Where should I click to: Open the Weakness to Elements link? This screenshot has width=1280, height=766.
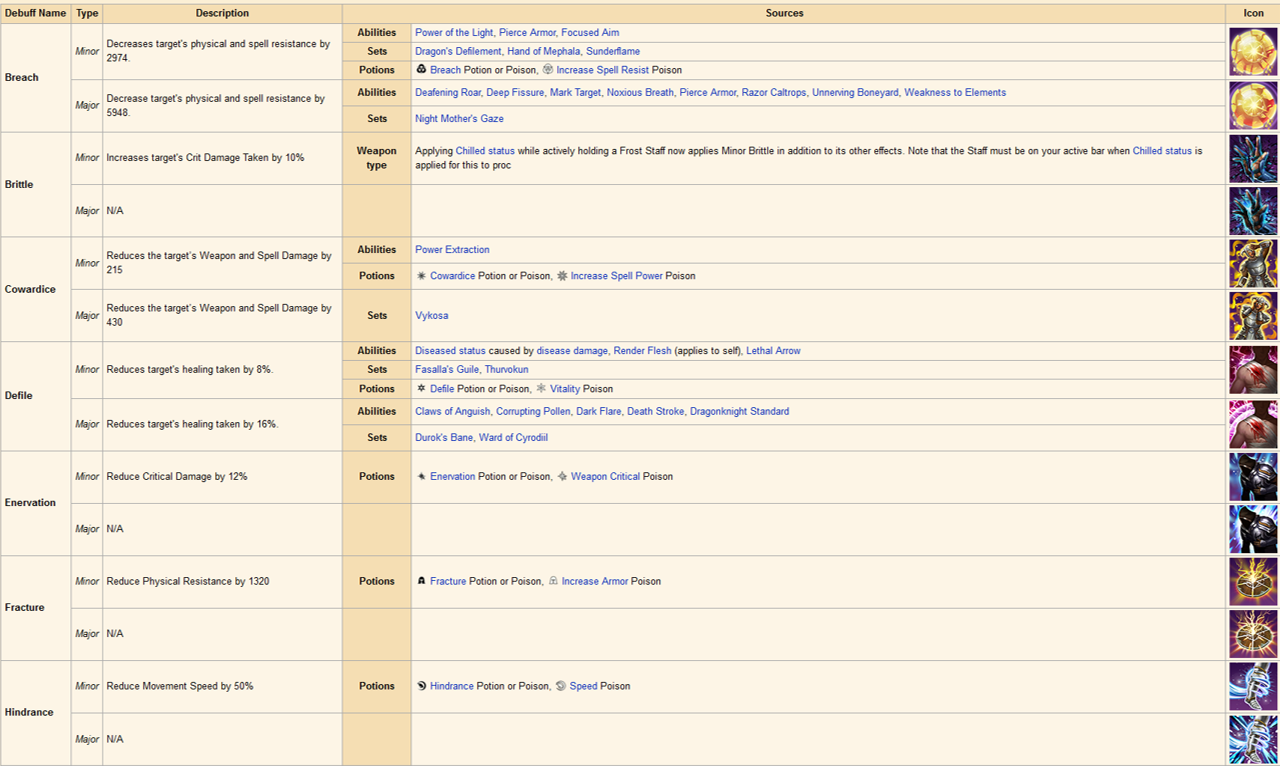click(x=955, y=92)
